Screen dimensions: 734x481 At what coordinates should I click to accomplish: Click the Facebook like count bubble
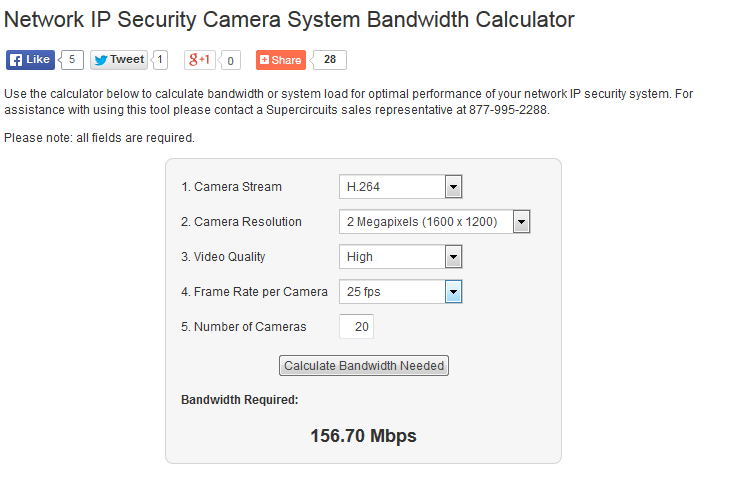(x=72, y=60)
